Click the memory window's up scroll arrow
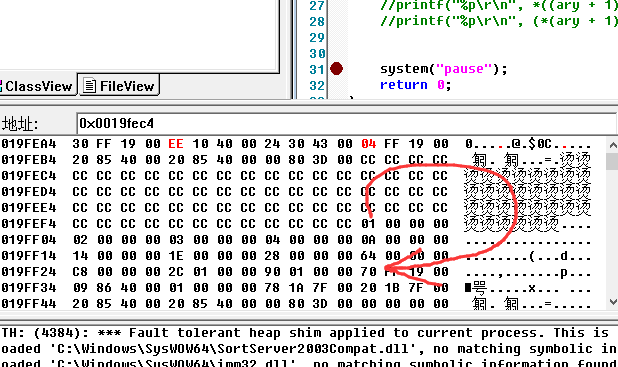Screen dimensions: 618x367 coord(612,145)
